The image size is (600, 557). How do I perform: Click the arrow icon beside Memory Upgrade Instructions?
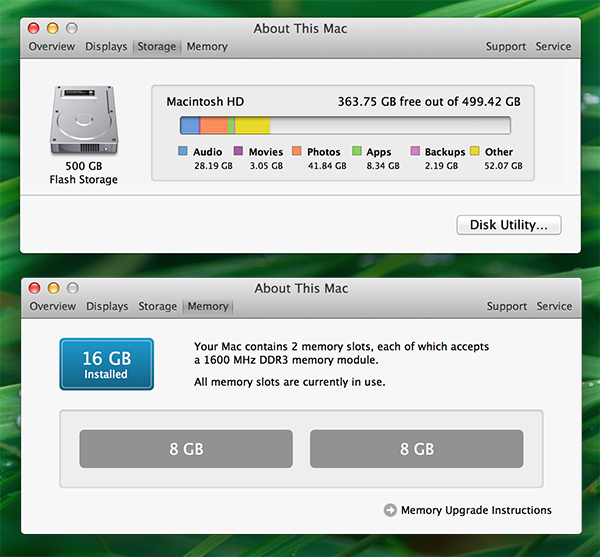(390, 510)
